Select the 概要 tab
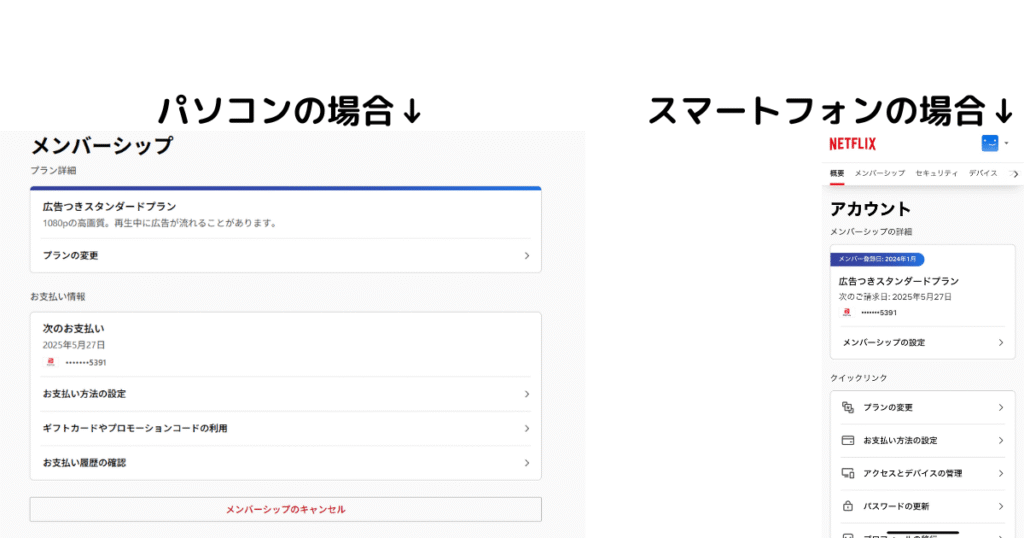1024x538 pixels. click(837, 173)
